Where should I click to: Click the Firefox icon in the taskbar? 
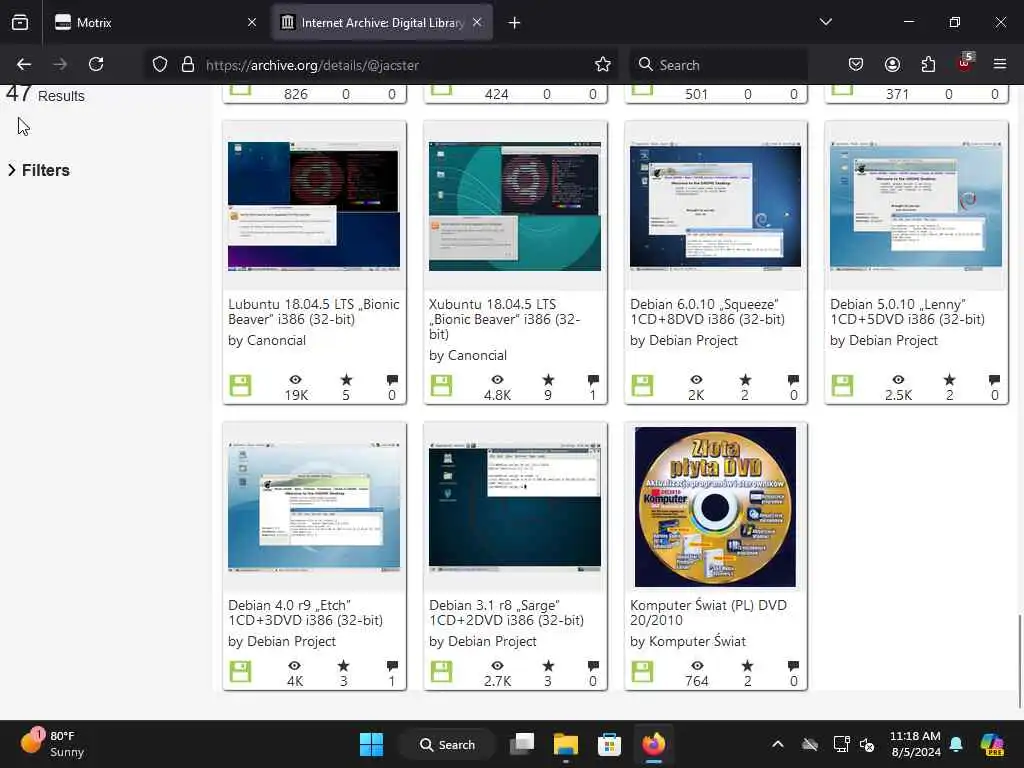653,744
